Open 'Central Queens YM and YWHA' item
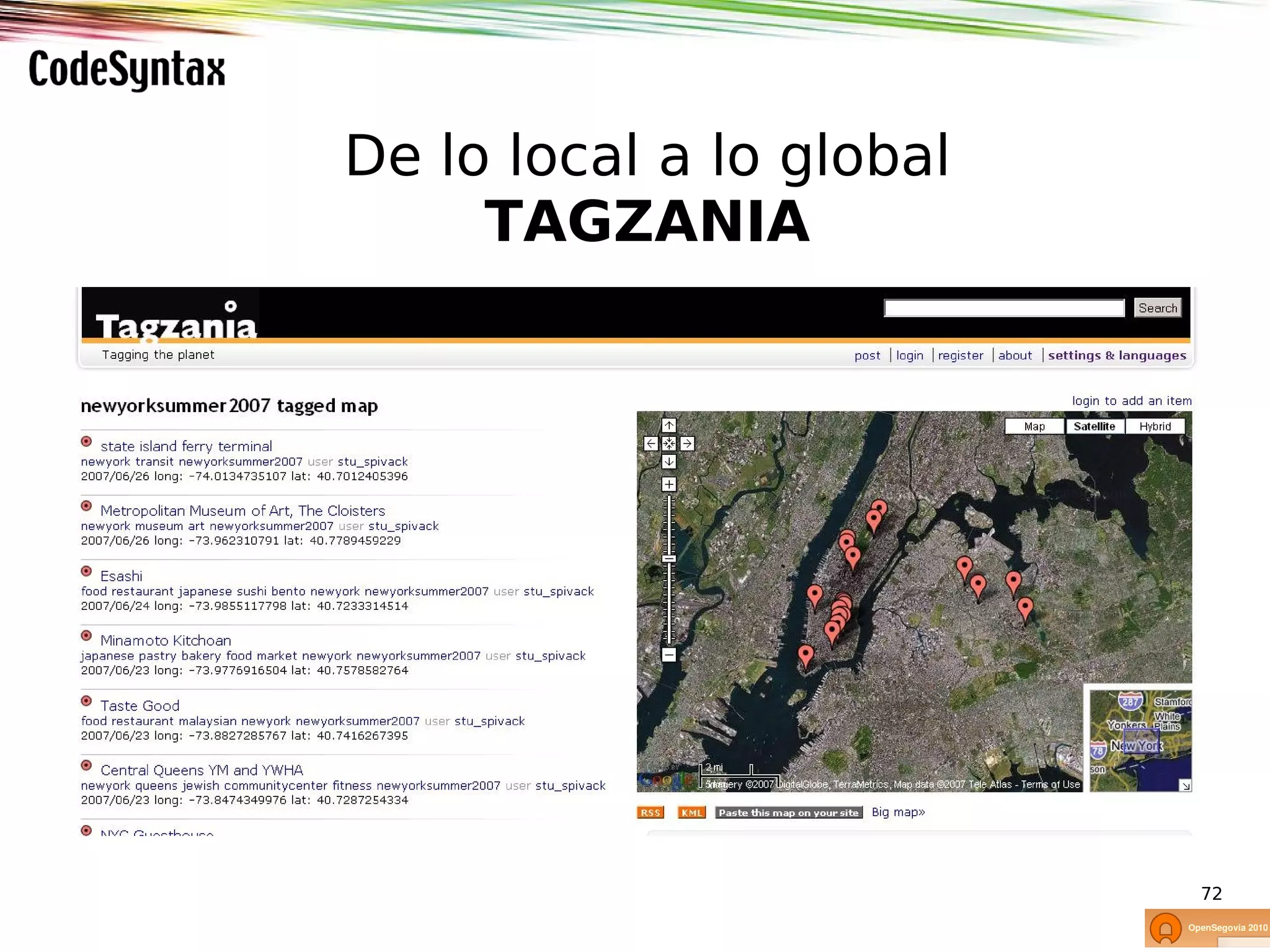Screen dimensions: 1270x952 pos(202,770)
